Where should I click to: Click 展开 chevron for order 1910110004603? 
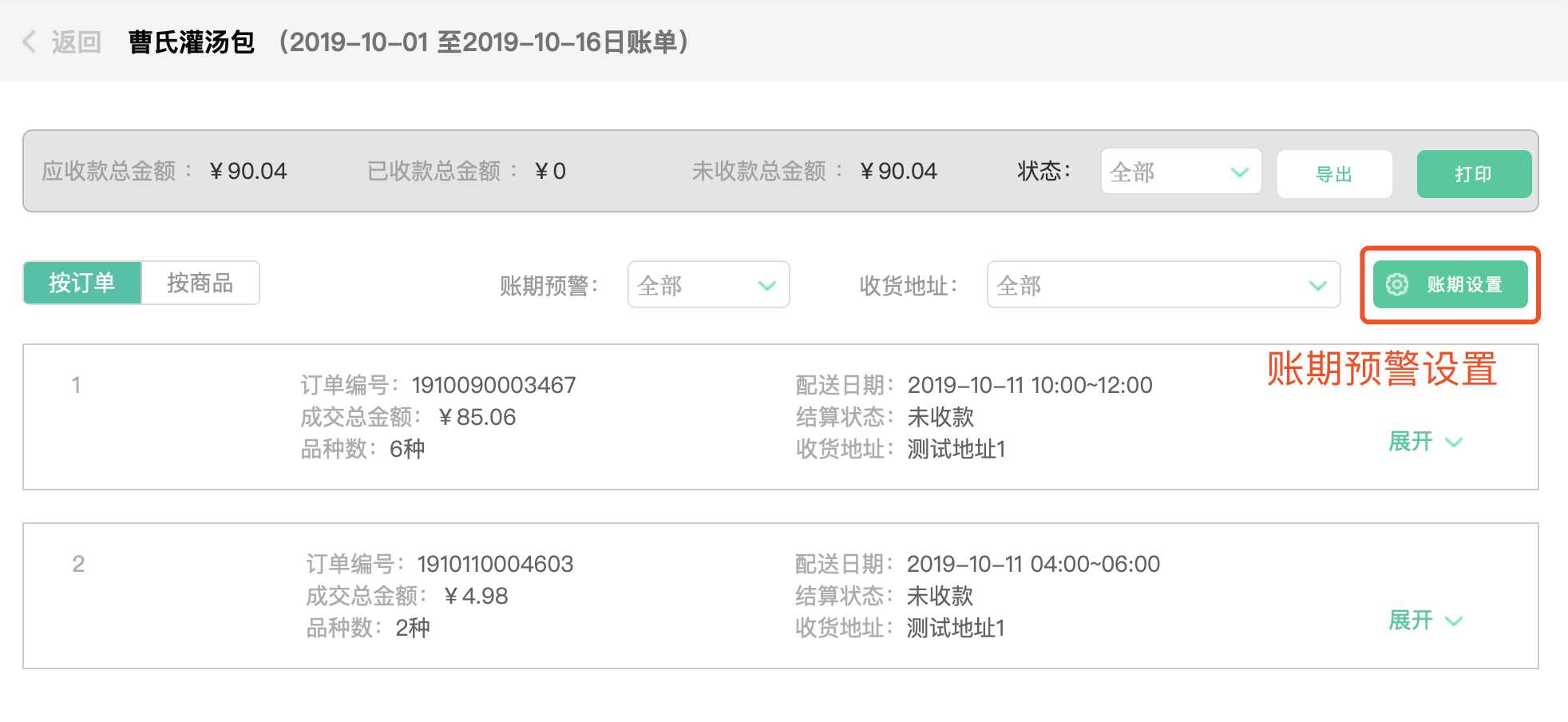click(1454, 621)
